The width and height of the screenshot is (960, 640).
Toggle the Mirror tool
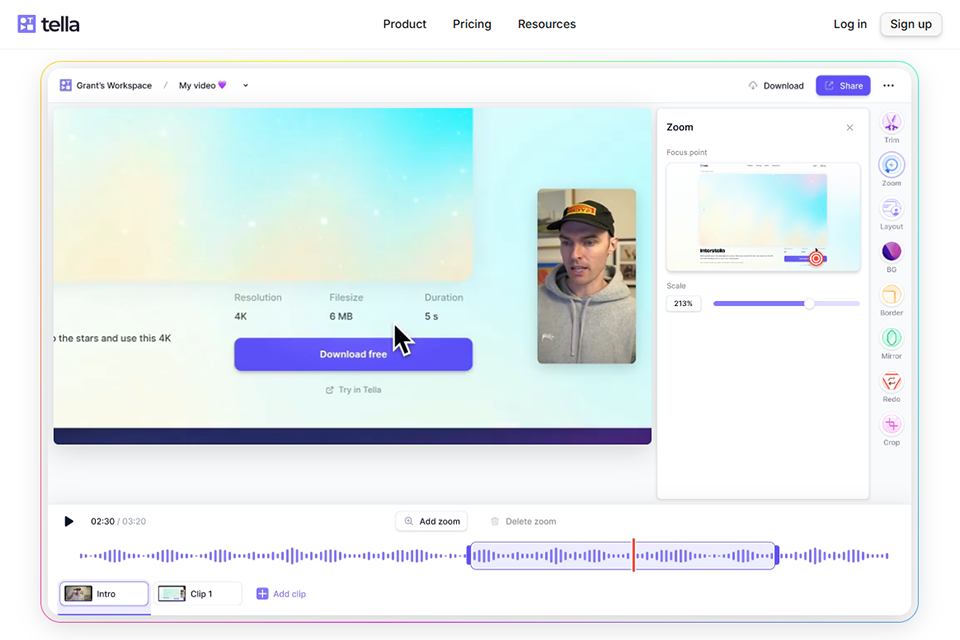(x=891, y=338)
